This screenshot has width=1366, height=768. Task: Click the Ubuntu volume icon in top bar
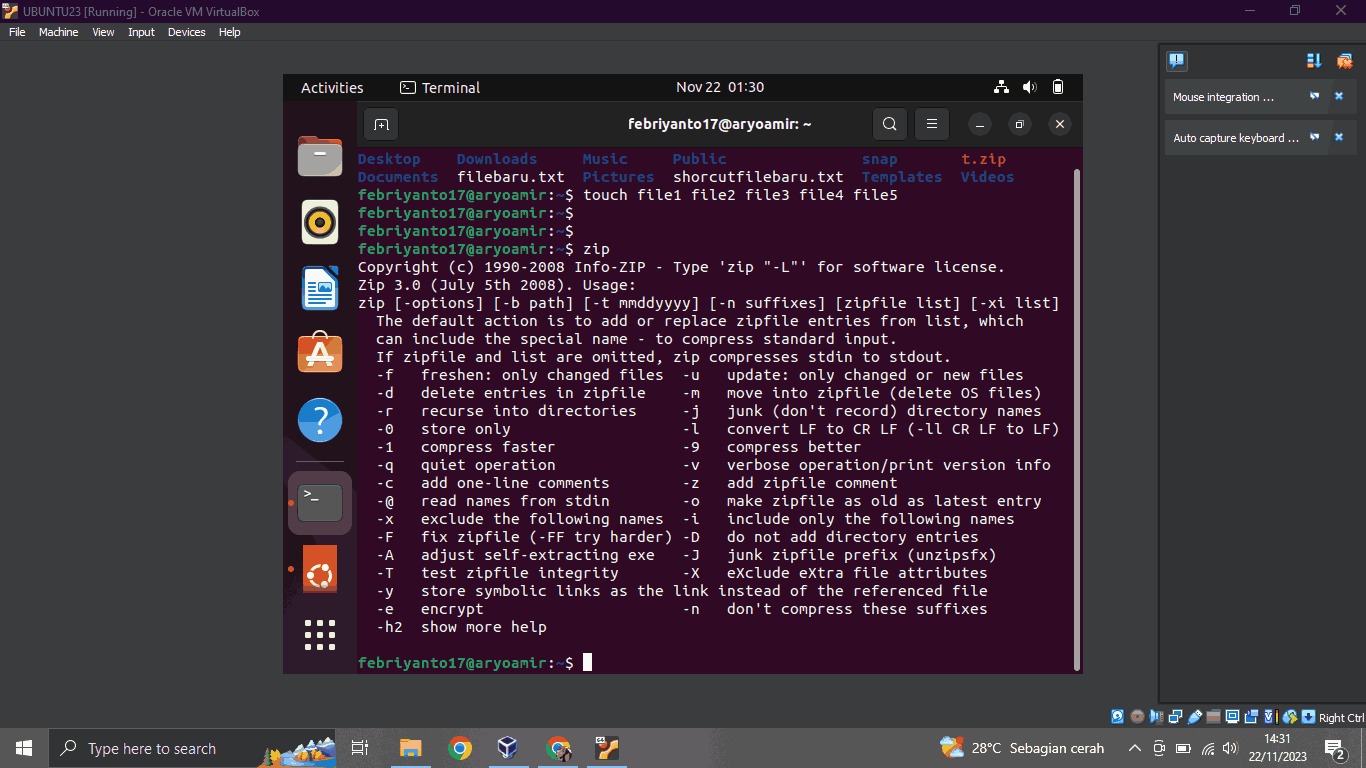click(x=1030, y=87)
